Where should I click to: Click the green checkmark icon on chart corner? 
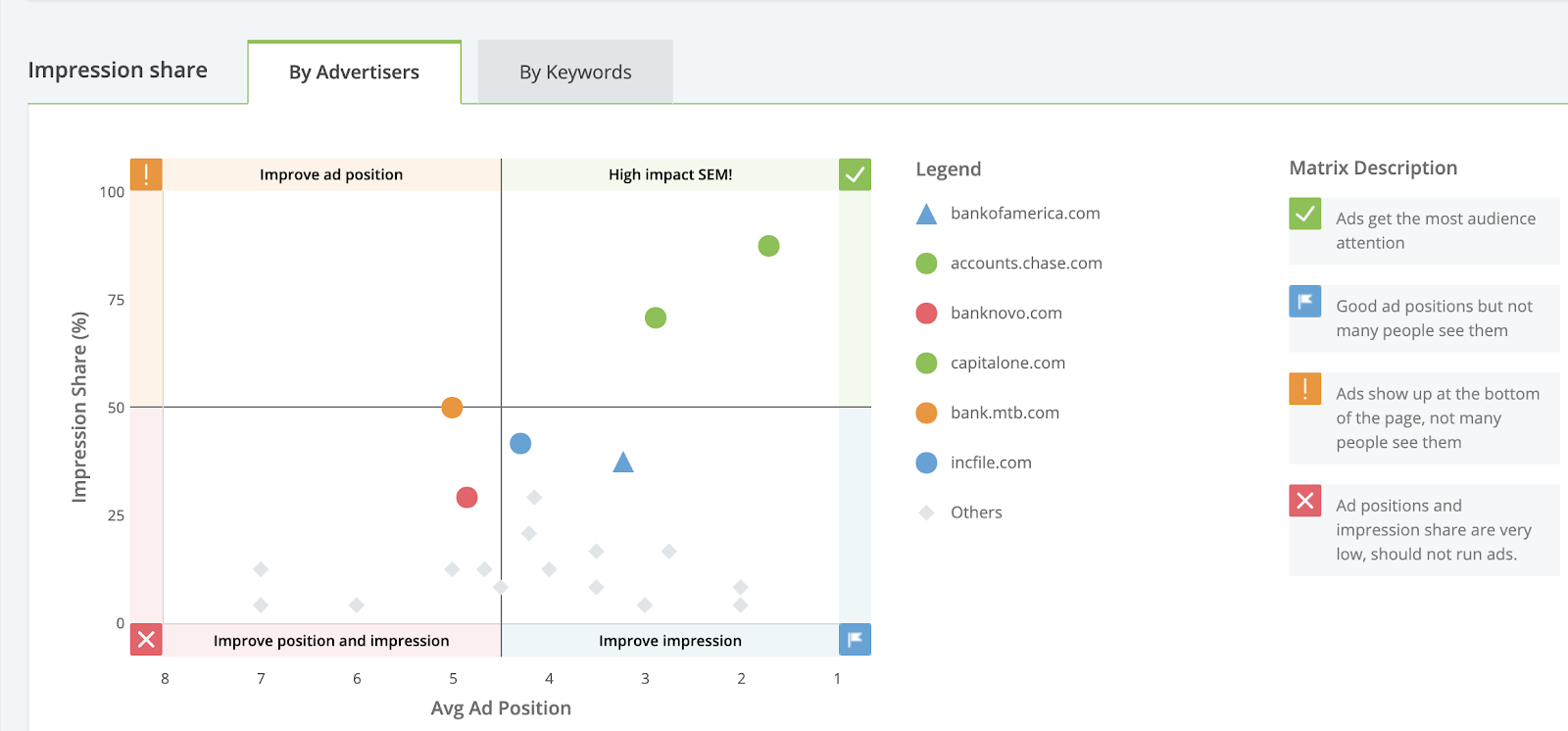(855, 174)
